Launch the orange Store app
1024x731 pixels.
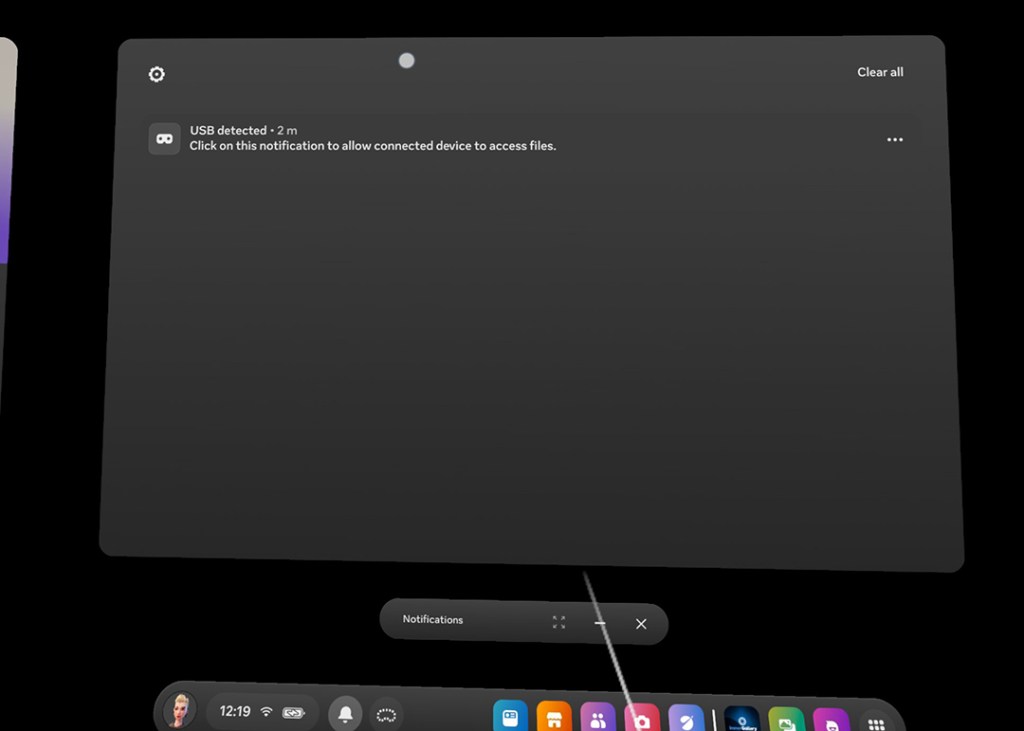553,718
